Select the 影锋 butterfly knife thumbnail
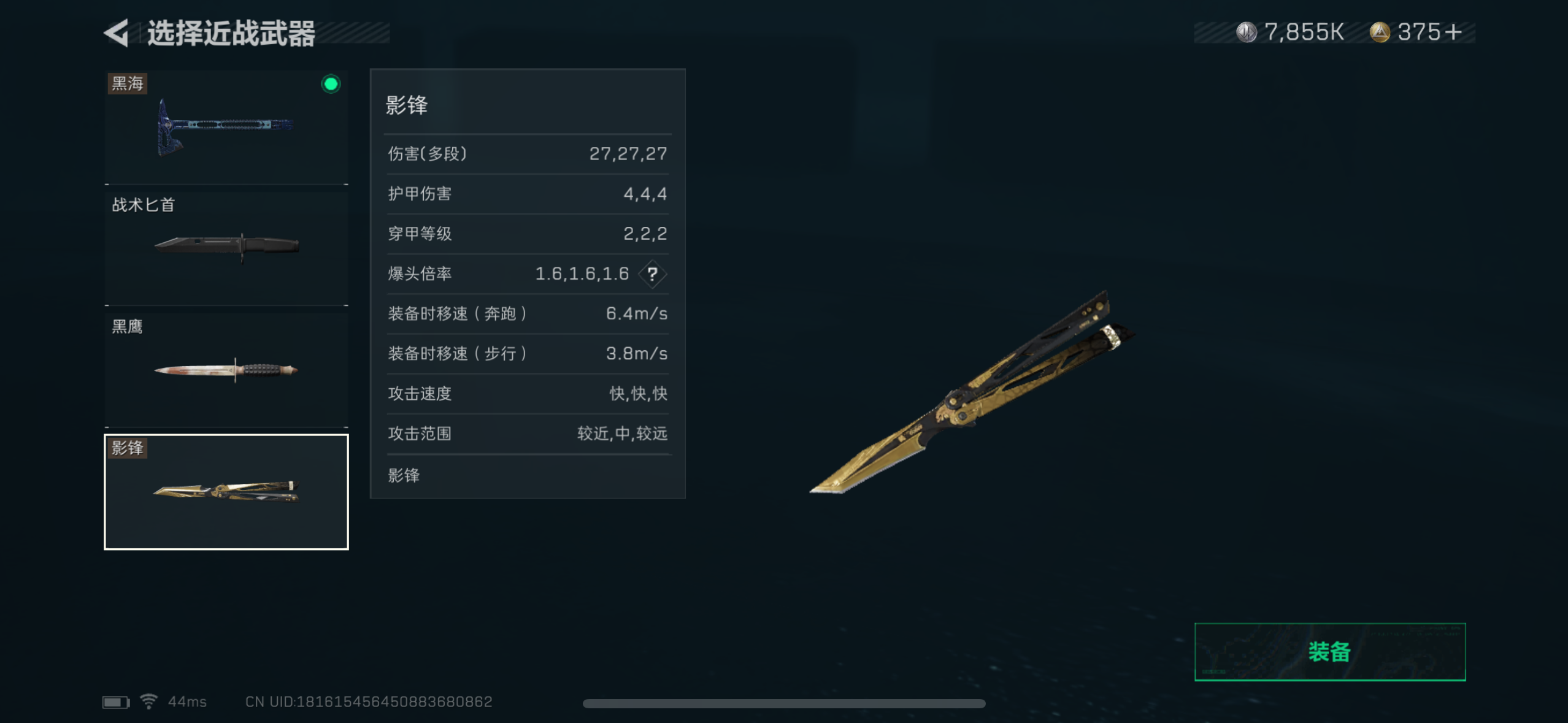The image size is (1568, 723). 226,492
